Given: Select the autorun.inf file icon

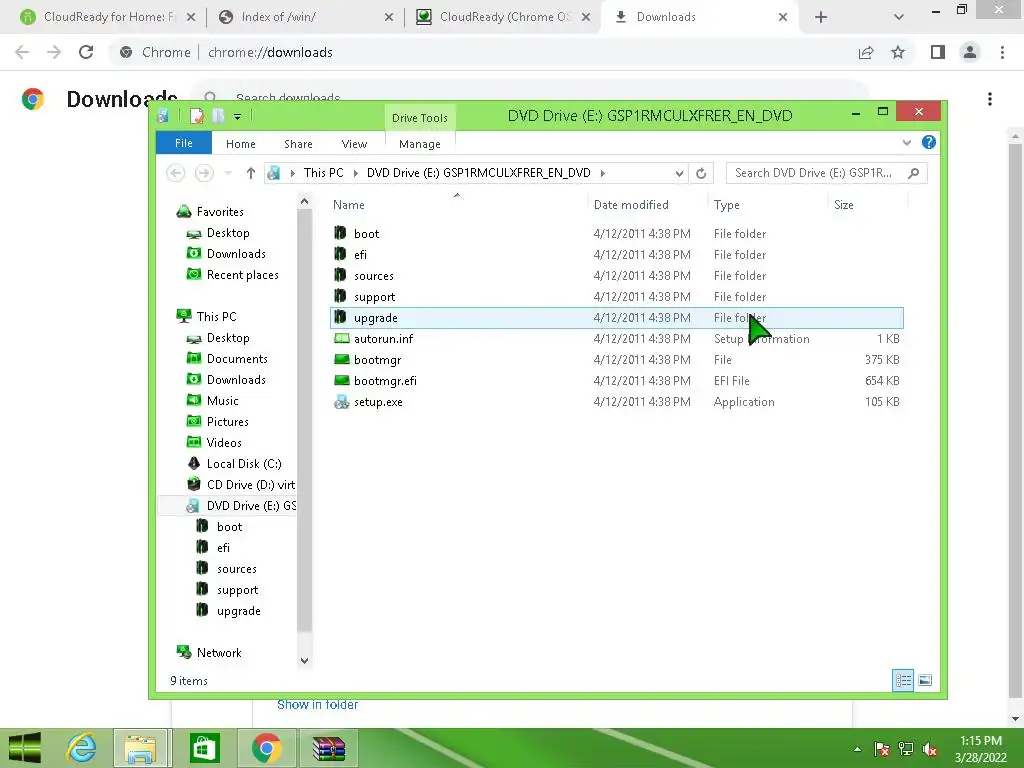Looking at the screenshot, I should (342, 338).
